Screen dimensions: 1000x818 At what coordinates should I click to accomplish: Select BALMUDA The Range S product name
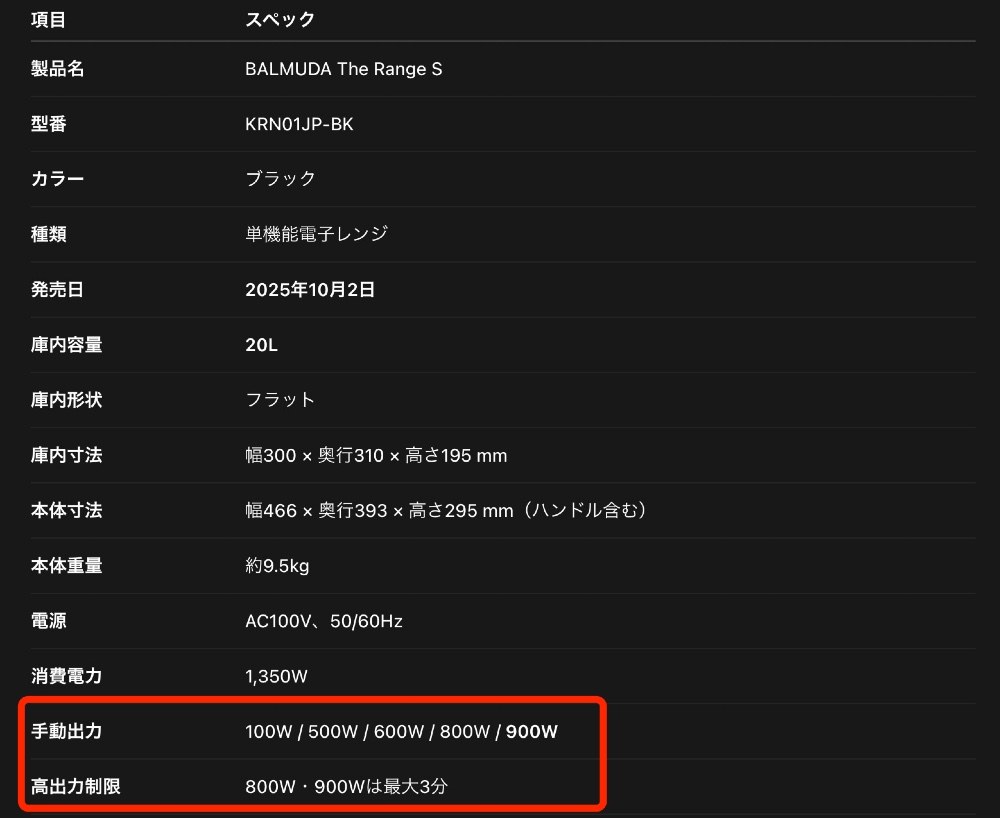coord(343,69)
